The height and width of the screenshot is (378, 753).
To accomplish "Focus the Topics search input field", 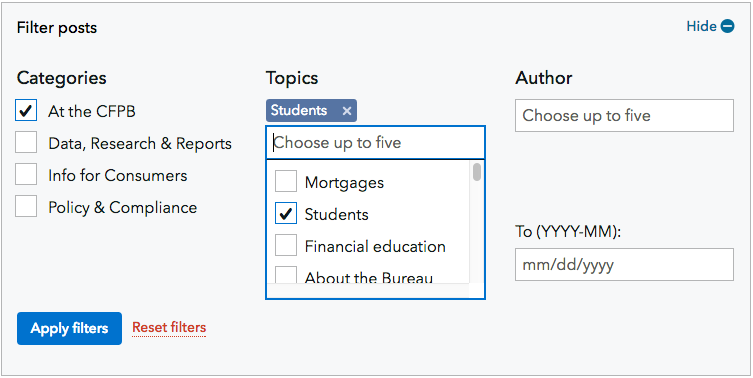I will [375, 143].
